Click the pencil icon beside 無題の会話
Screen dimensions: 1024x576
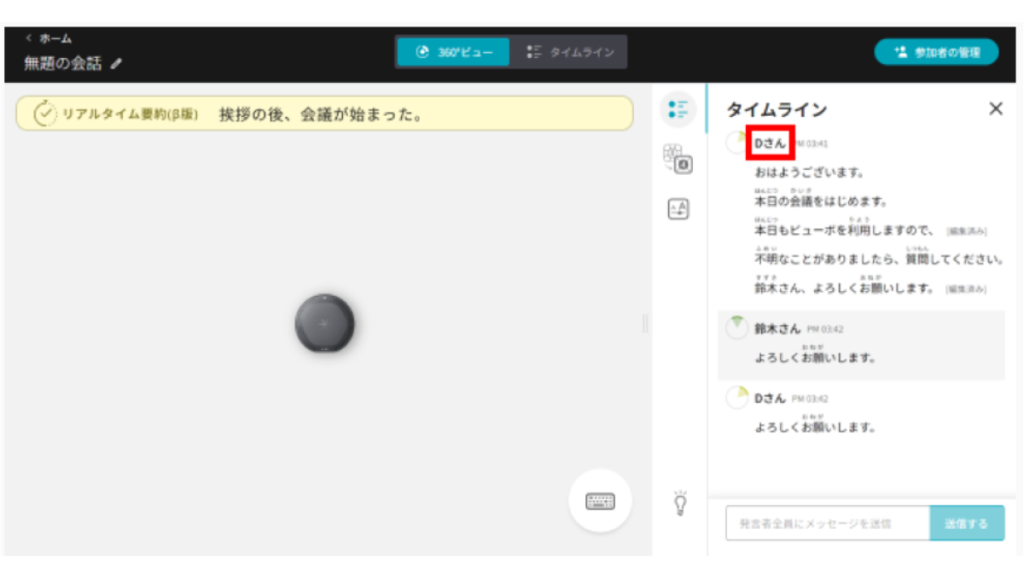[x=117, y=64]
